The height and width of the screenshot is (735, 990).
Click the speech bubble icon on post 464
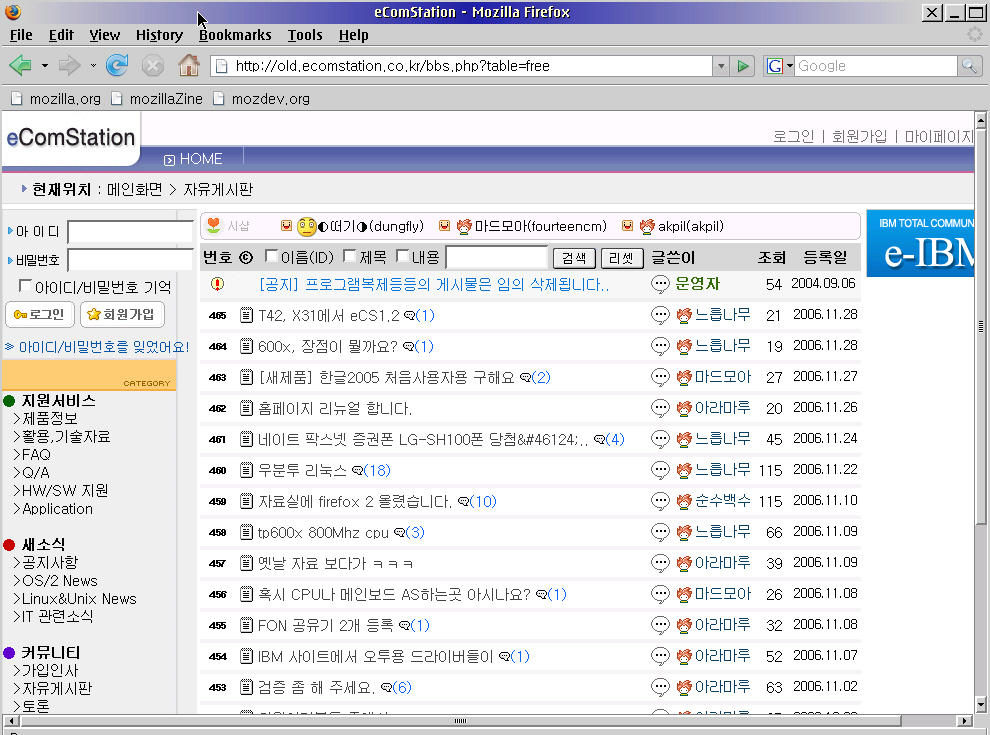[660, 346]
